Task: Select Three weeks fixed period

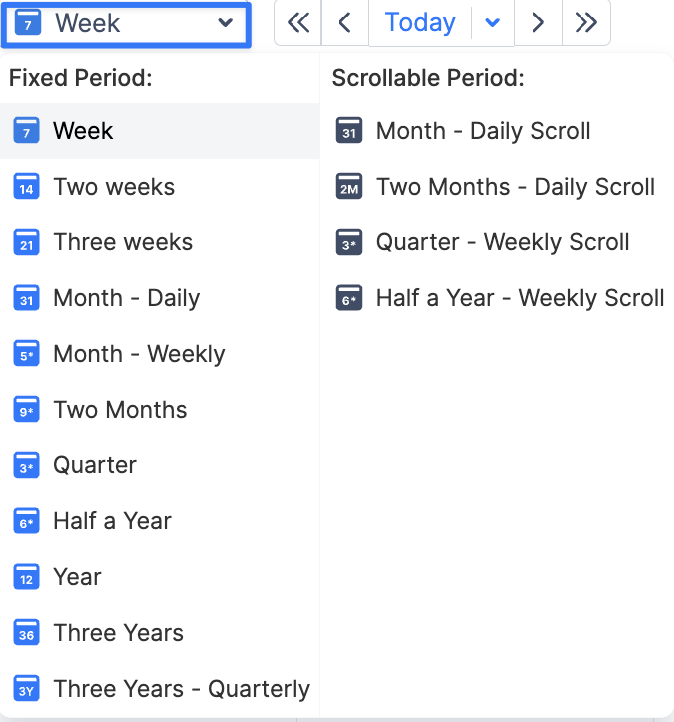Action: [x=123, y=242]
